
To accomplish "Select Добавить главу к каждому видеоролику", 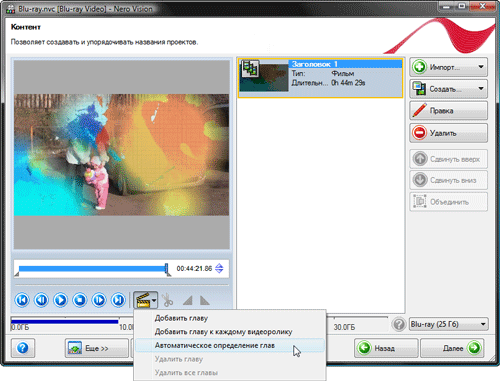I will pos(223,332).
